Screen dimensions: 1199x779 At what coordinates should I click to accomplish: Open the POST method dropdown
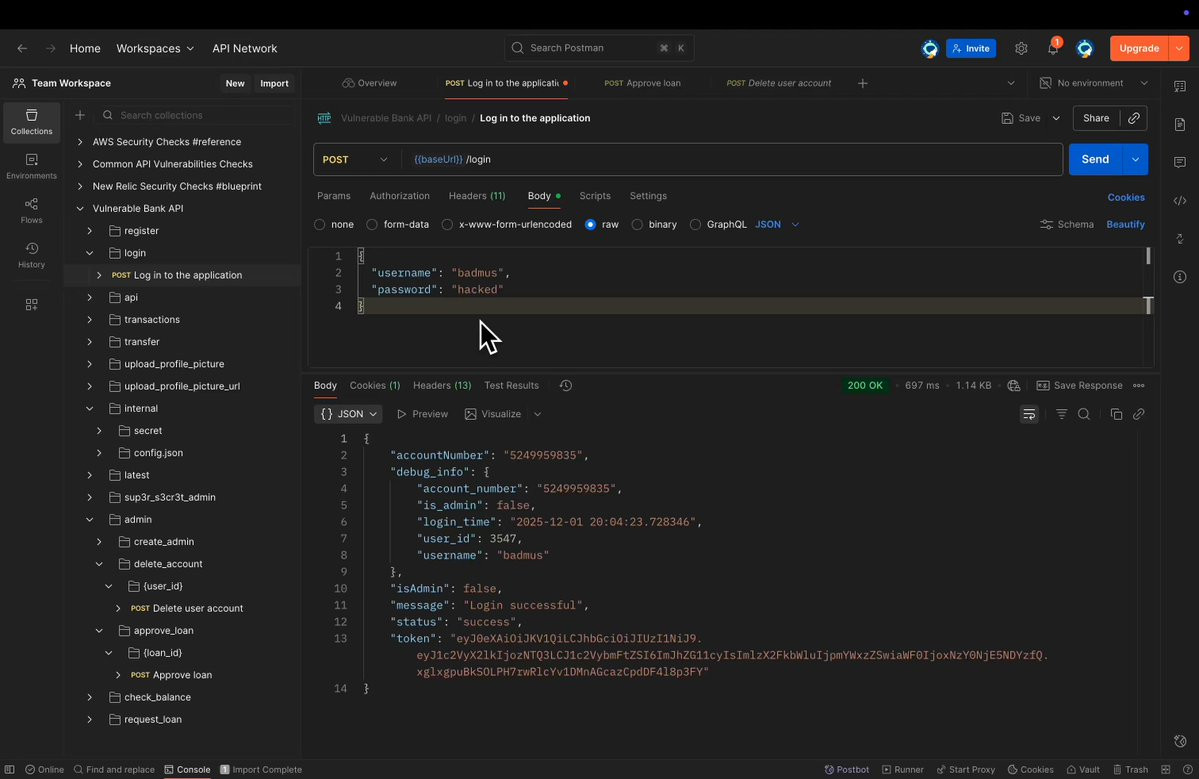tap(356, 159)
